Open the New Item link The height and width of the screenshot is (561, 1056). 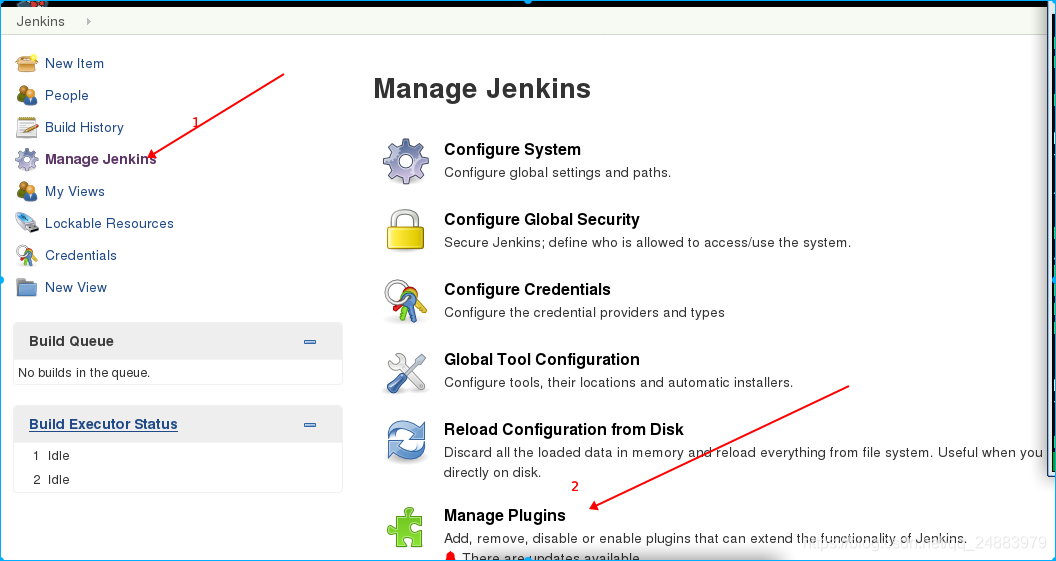(x=74, y=63)
